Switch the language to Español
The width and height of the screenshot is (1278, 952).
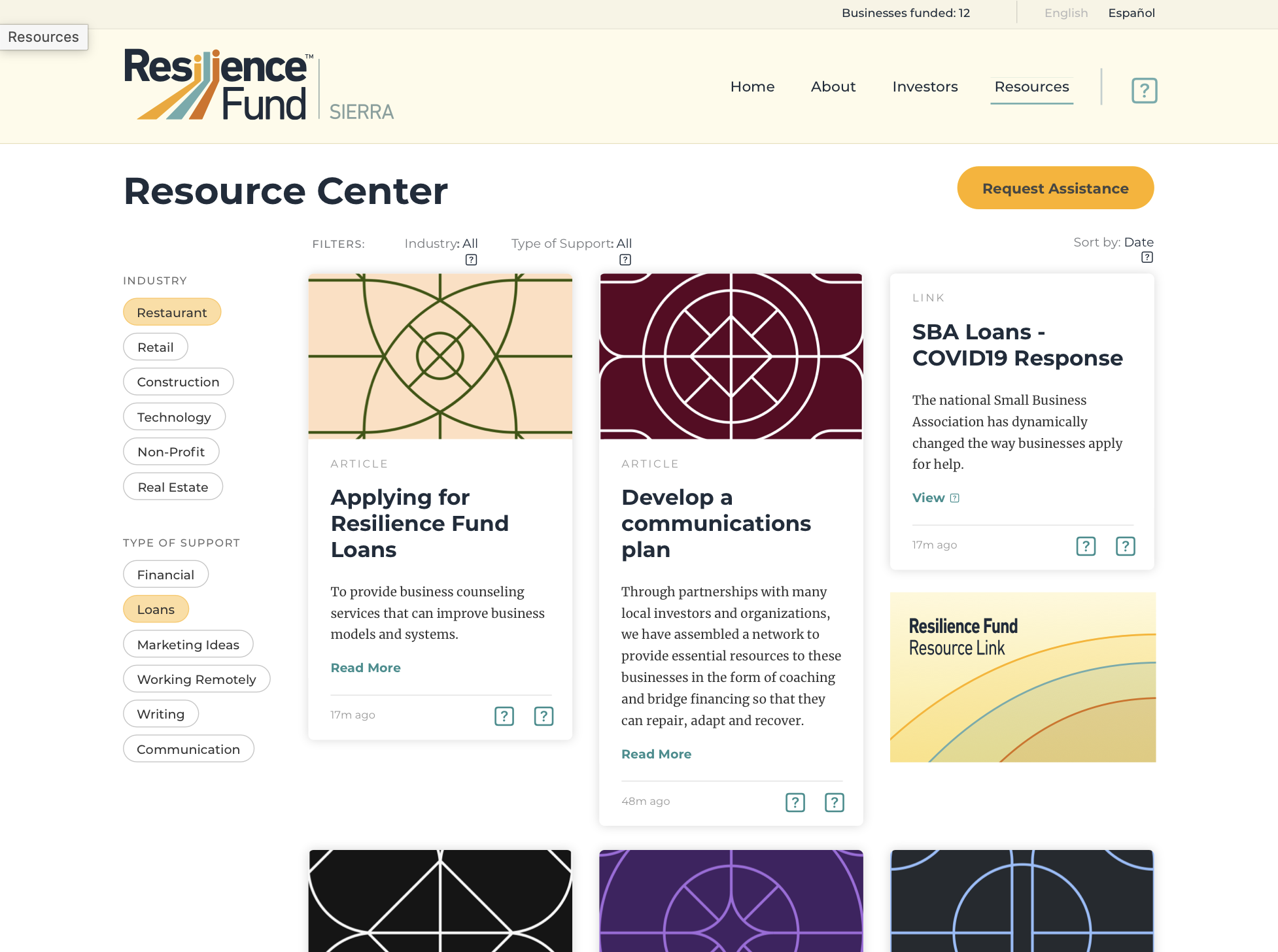coord(1131,13)
